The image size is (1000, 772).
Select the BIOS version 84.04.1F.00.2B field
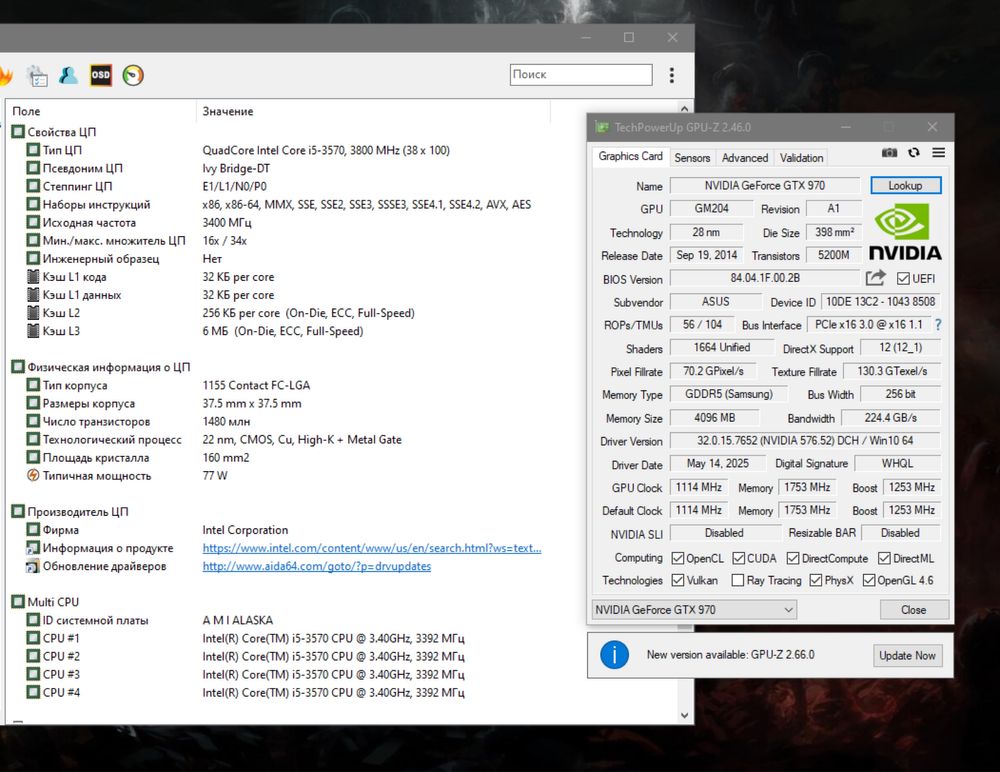pyautogui.click(x=765, y=278)
